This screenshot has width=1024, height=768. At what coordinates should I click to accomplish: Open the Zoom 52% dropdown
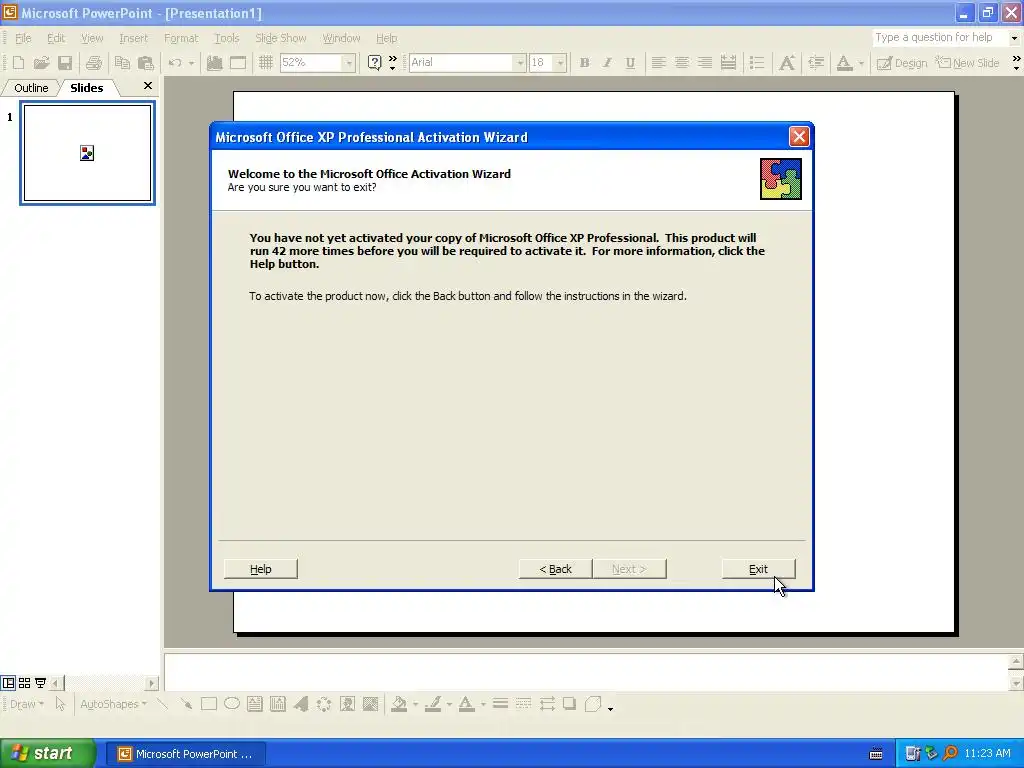pyautogui.click(x=349, y=63)
